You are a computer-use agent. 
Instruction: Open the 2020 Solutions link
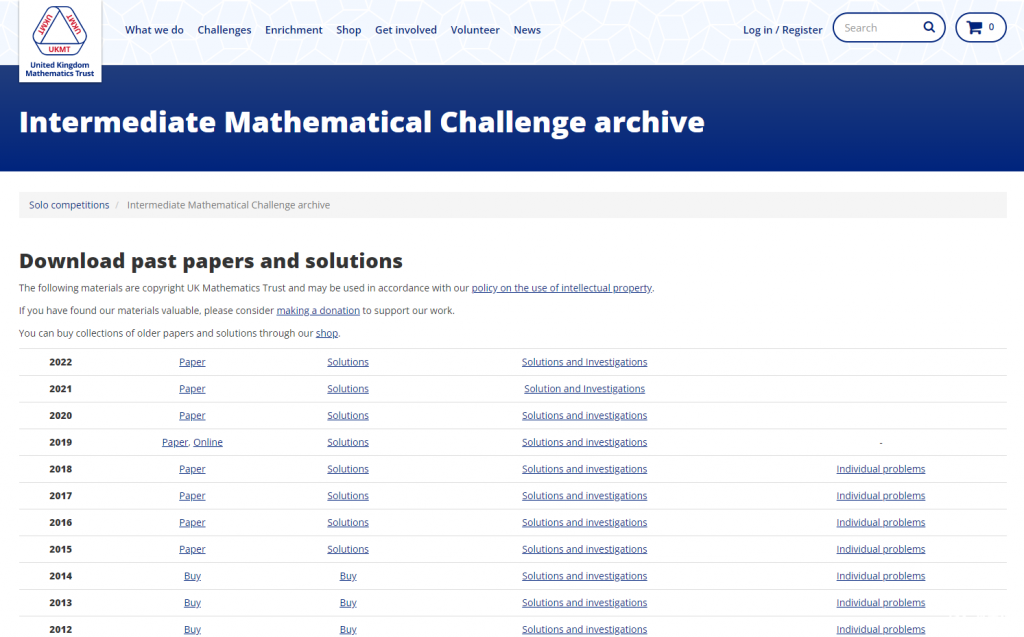(348, 416)
